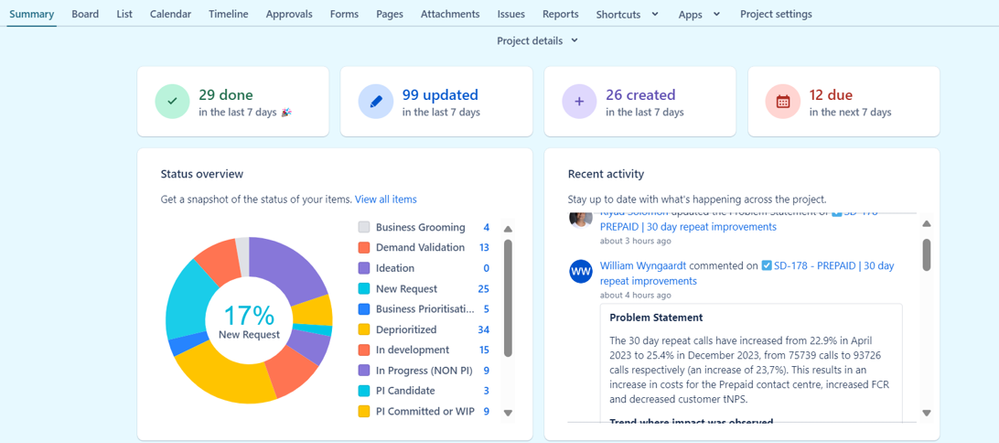
Task: Go to the Calendar tab
Action: click(170, 14)
